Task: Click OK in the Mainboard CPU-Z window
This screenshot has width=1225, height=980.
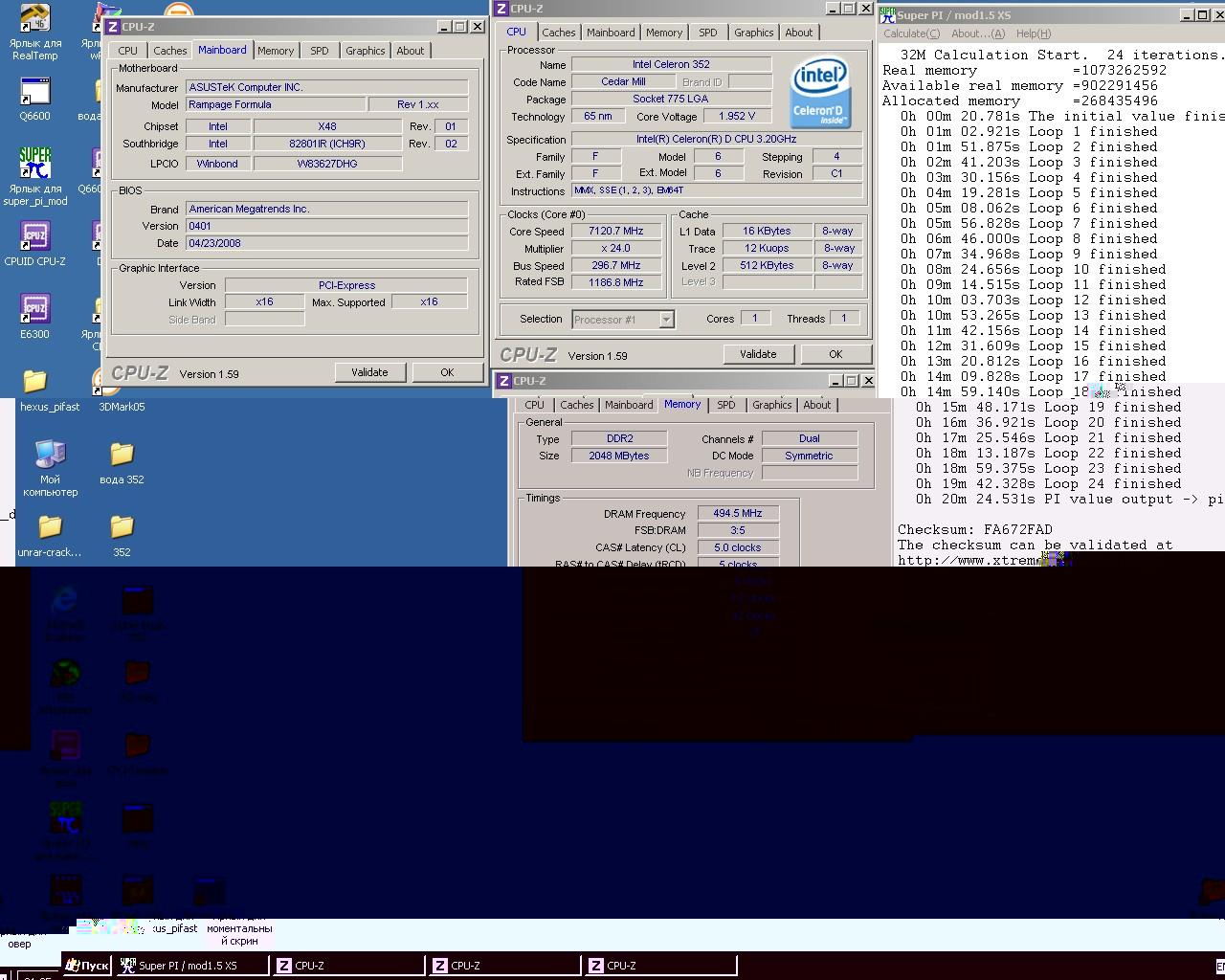Action: pos(447,372)
